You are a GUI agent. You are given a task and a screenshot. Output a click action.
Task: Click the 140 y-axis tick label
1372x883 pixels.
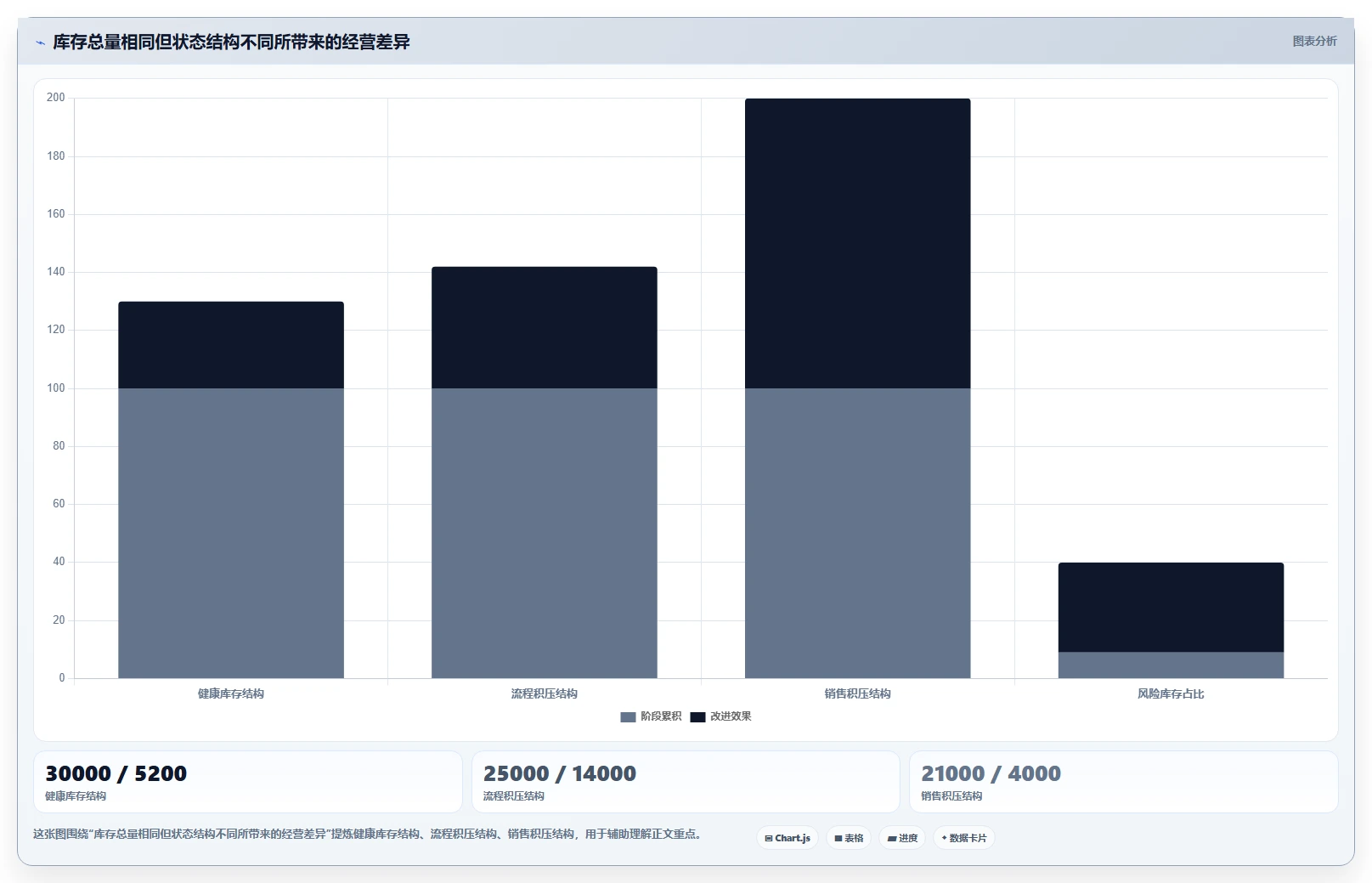pyautogui.click(x=56, y=272)
